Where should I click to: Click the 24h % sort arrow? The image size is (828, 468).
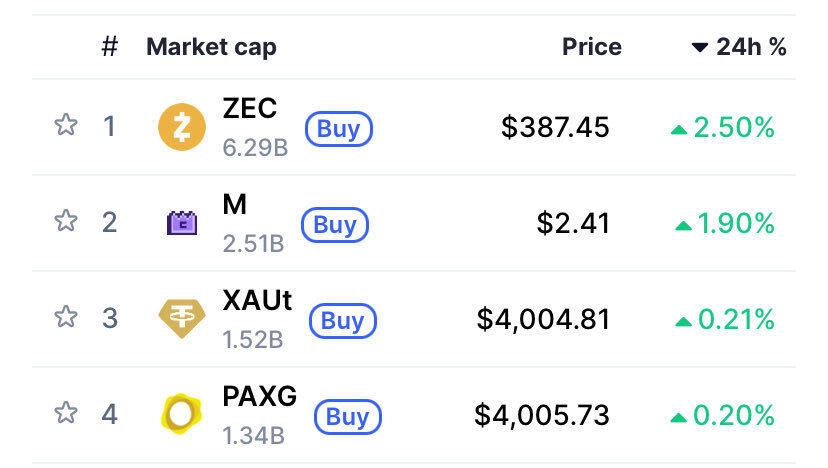point(700,48)
